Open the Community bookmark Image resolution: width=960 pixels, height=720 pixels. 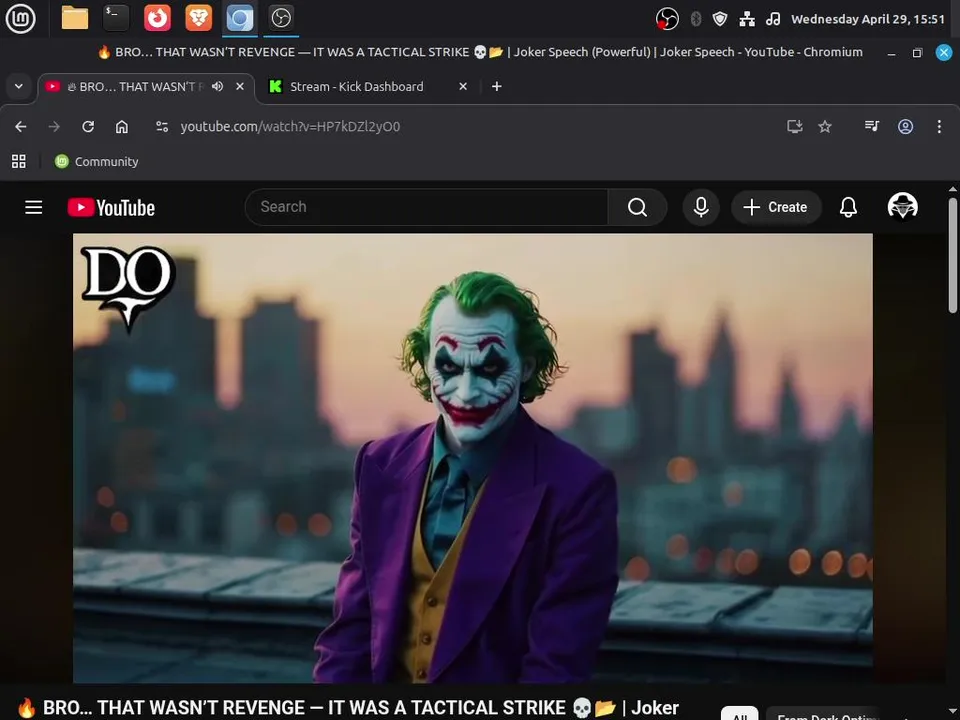[x=97, y=162]
